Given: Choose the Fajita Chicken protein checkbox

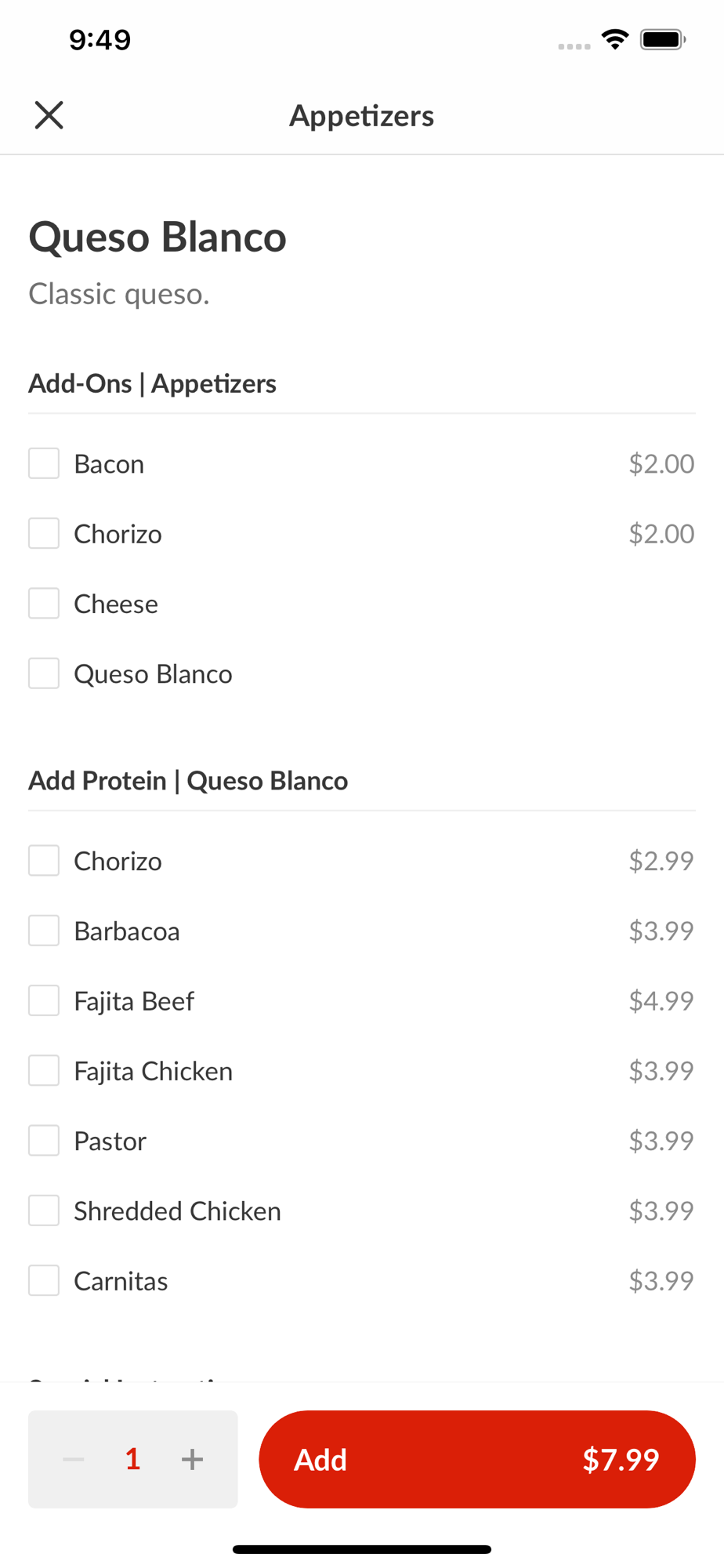Looking at the screenshot, I should (44, 1071).
